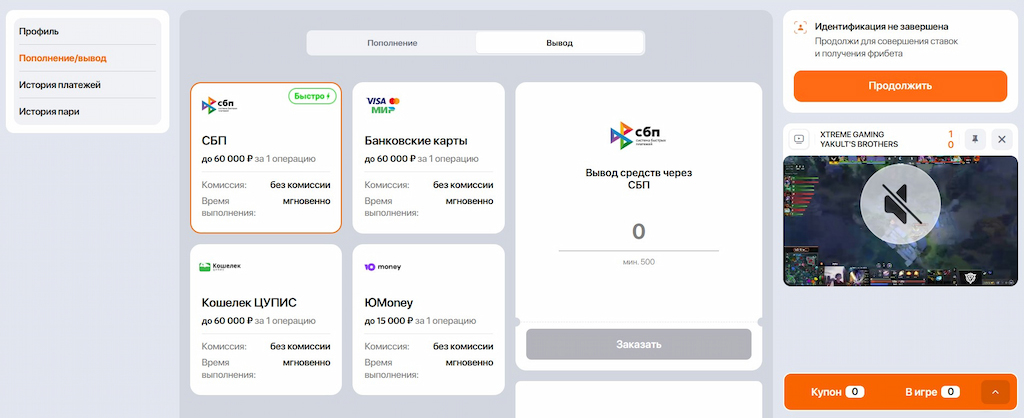Switch to the Пополнение tab
The height and width of the screenshot is (418, 1024).
392,43
